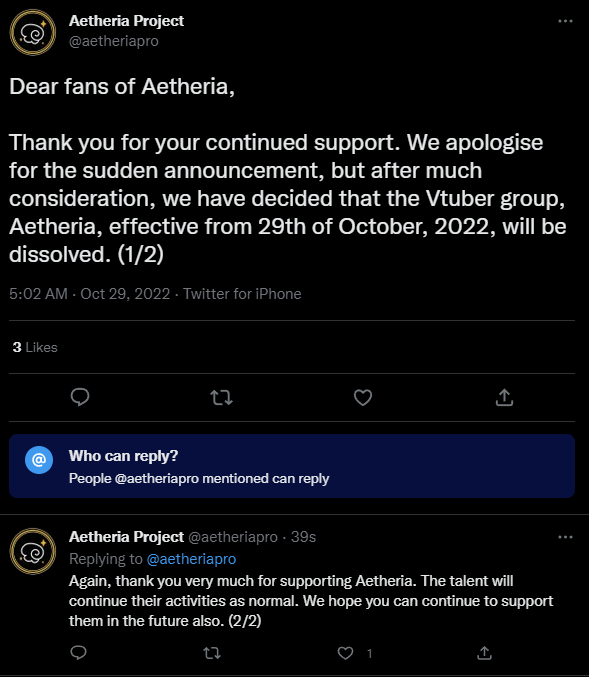Click the @aetheriapro handle under header name
The height and width of the screenshot is (677, 589).
[114, 41]
